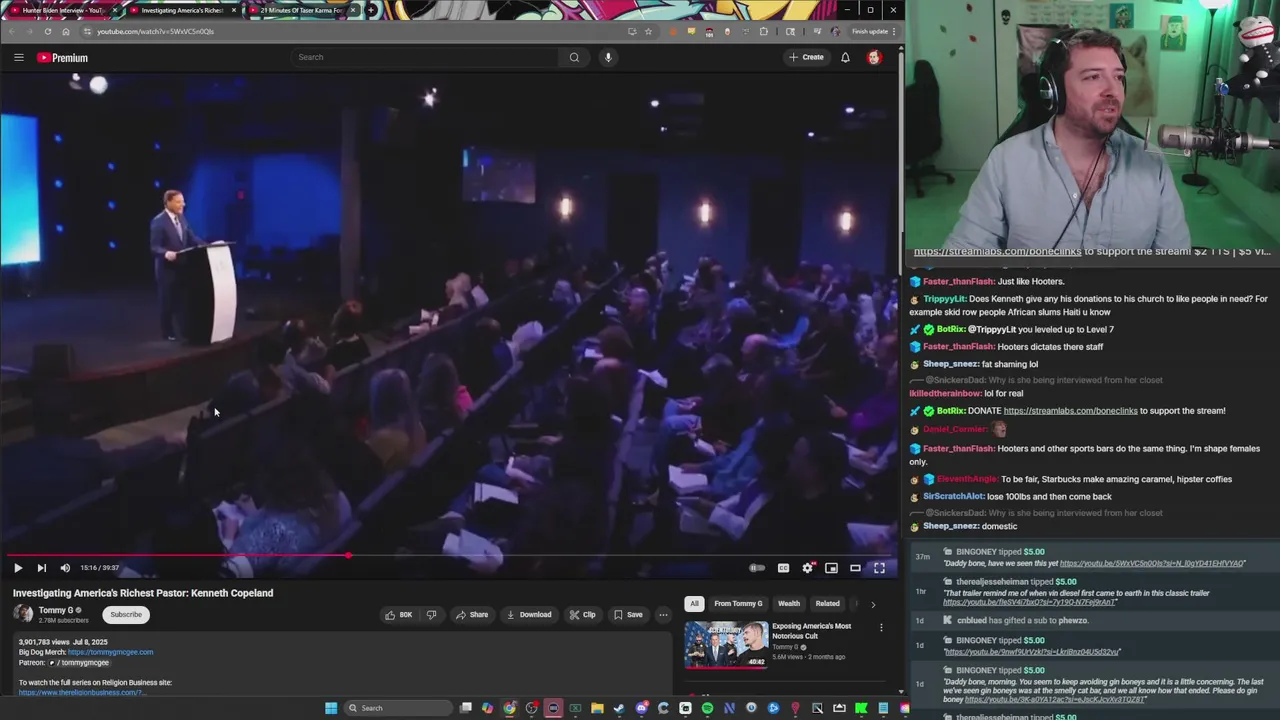Viewport: 1280px width, 720px height.
Task: Open thereligionbusiness.com link in description
Action: tap(82, 692)
